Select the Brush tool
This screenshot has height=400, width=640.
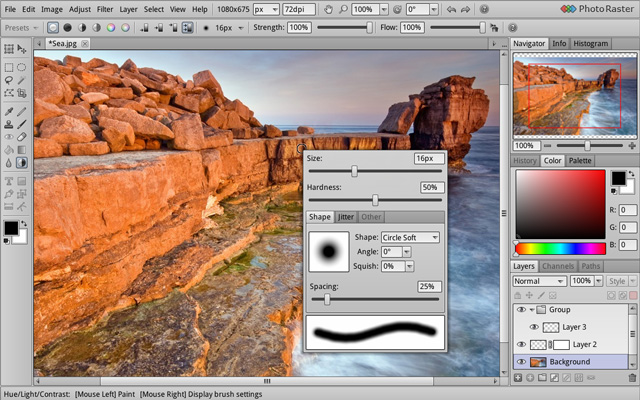(x=22, y=124)
